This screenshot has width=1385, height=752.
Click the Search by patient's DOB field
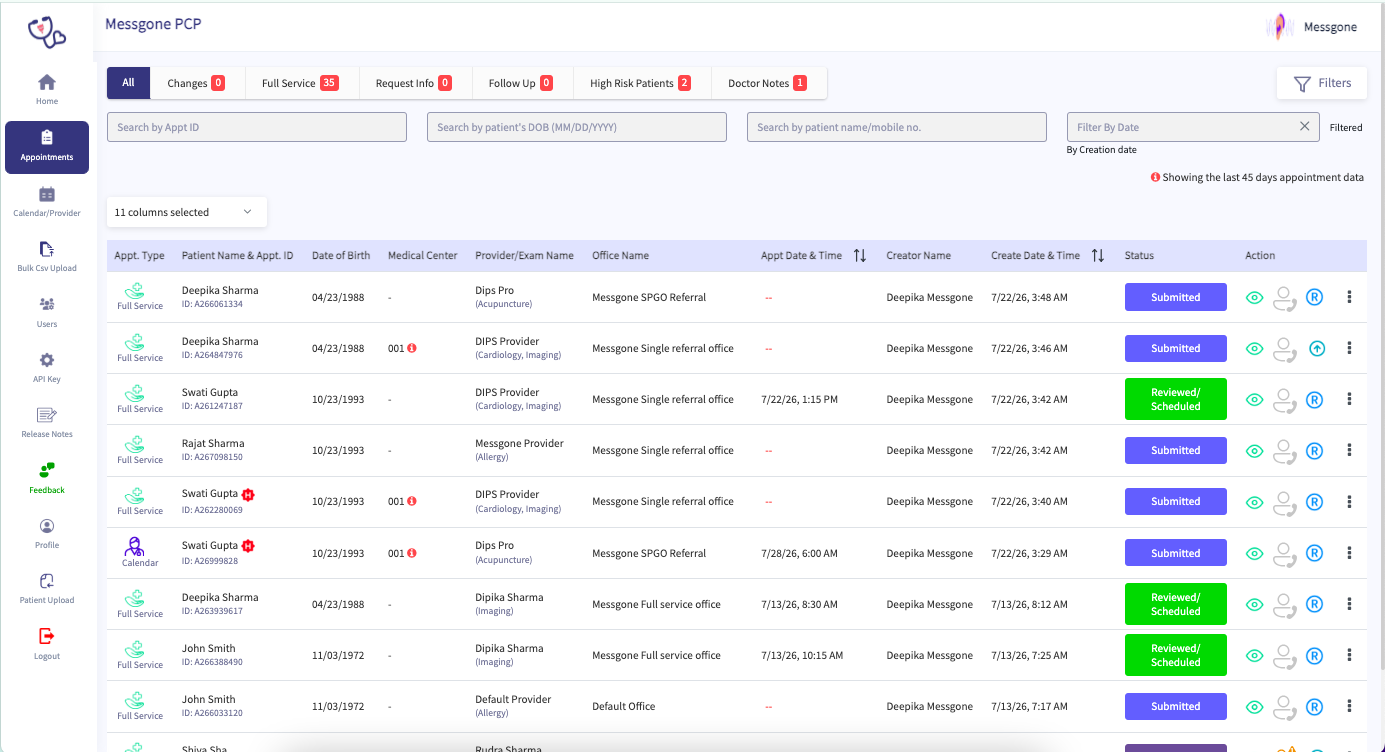(577, 127)
